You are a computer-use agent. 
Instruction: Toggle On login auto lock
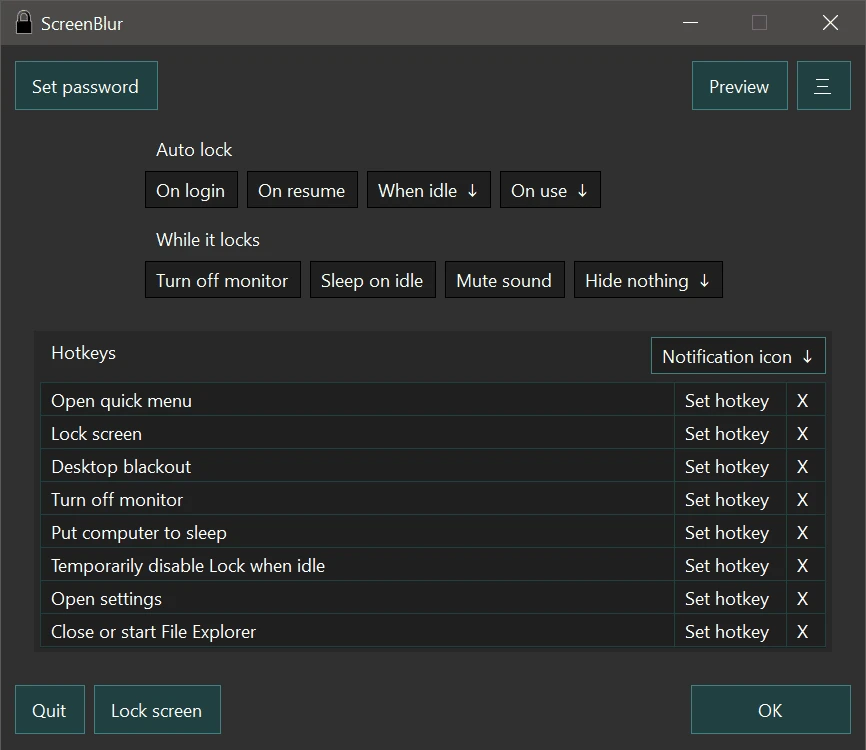tap(191, 190)
